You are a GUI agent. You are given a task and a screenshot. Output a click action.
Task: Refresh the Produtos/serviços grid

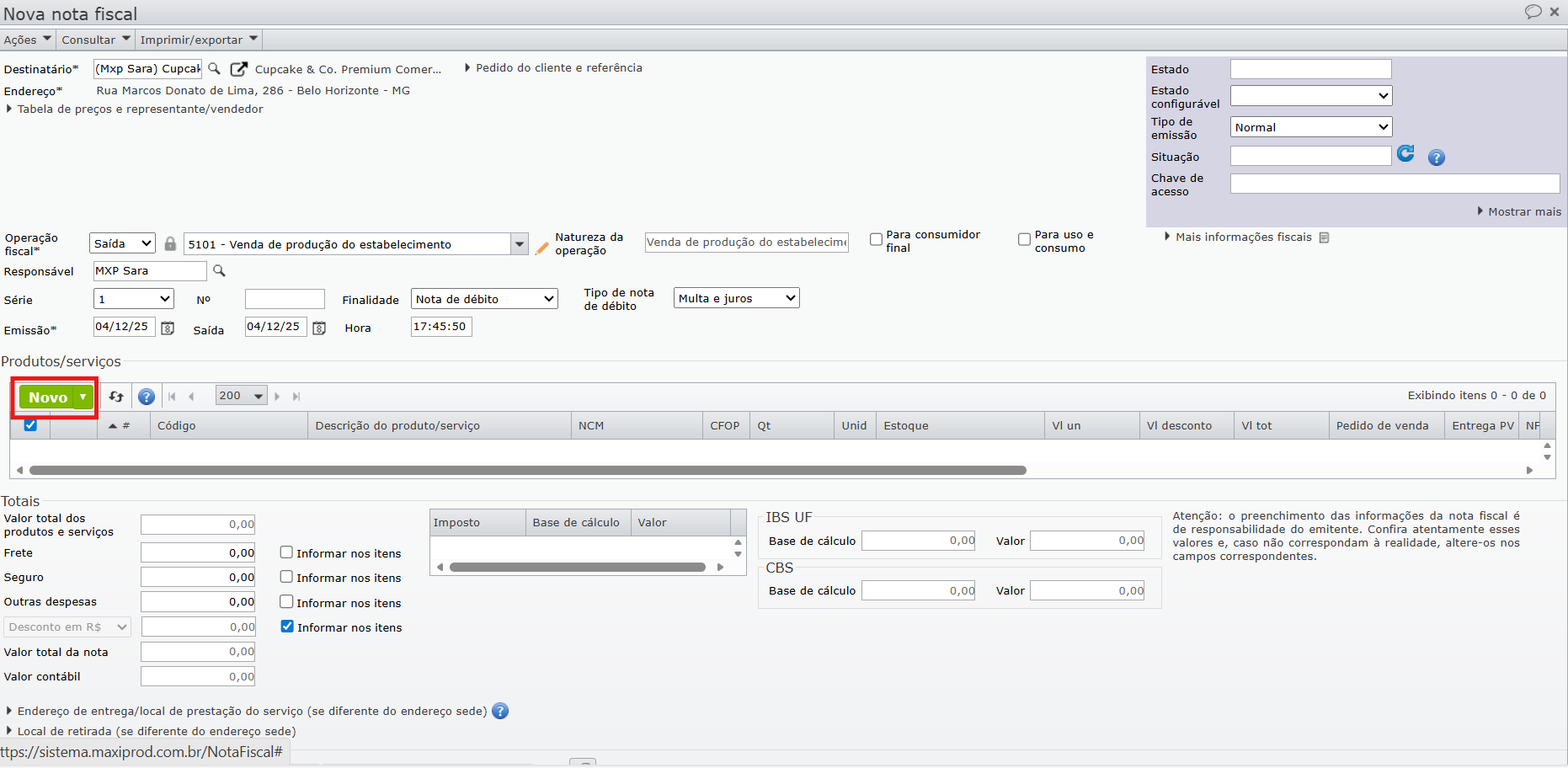pyautogui.click(x=116, y=397)
